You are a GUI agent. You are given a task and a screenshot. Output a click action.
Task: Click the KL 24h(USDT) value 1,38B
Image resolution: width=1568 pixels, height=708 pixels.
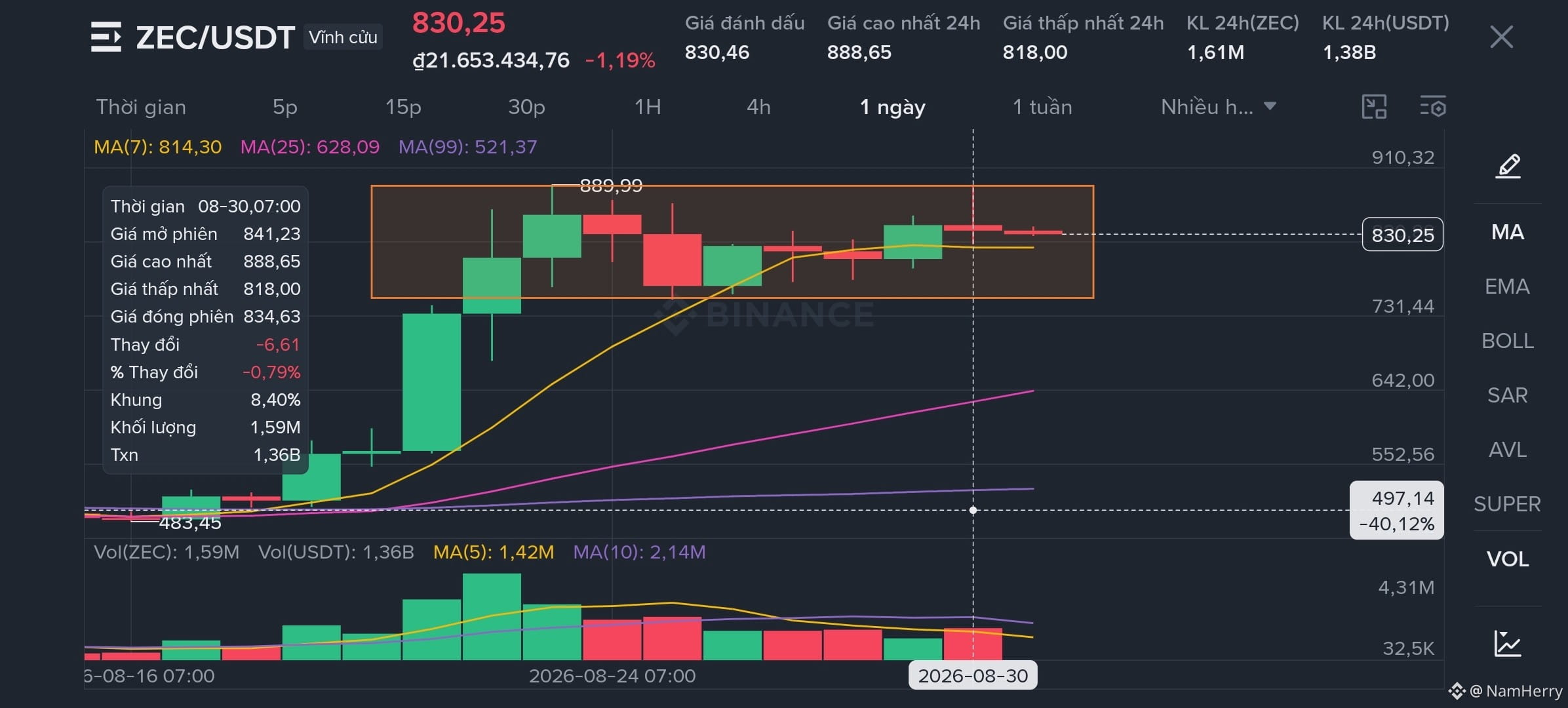click(1349, 52)
